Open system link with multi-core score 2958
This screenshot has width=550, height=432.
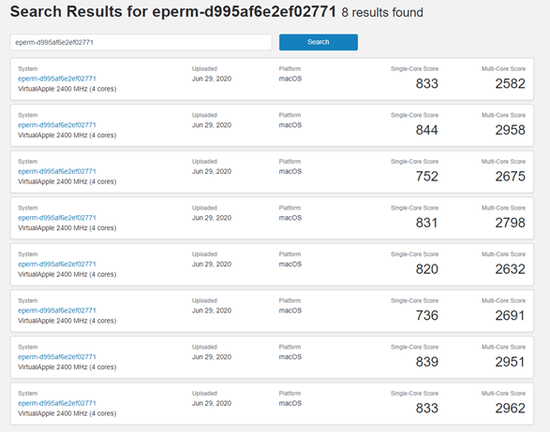point(57,125)
